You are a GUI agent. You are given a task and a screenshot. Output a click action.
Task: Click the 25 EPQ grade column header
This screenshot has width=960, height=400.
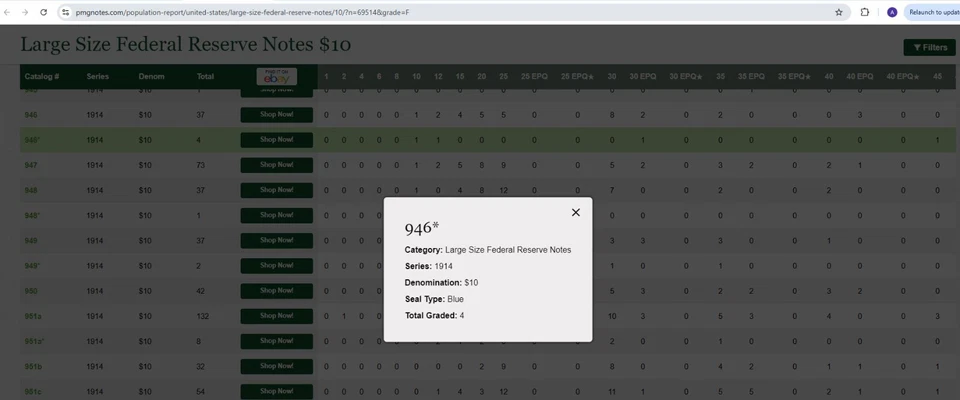[534, 77]
